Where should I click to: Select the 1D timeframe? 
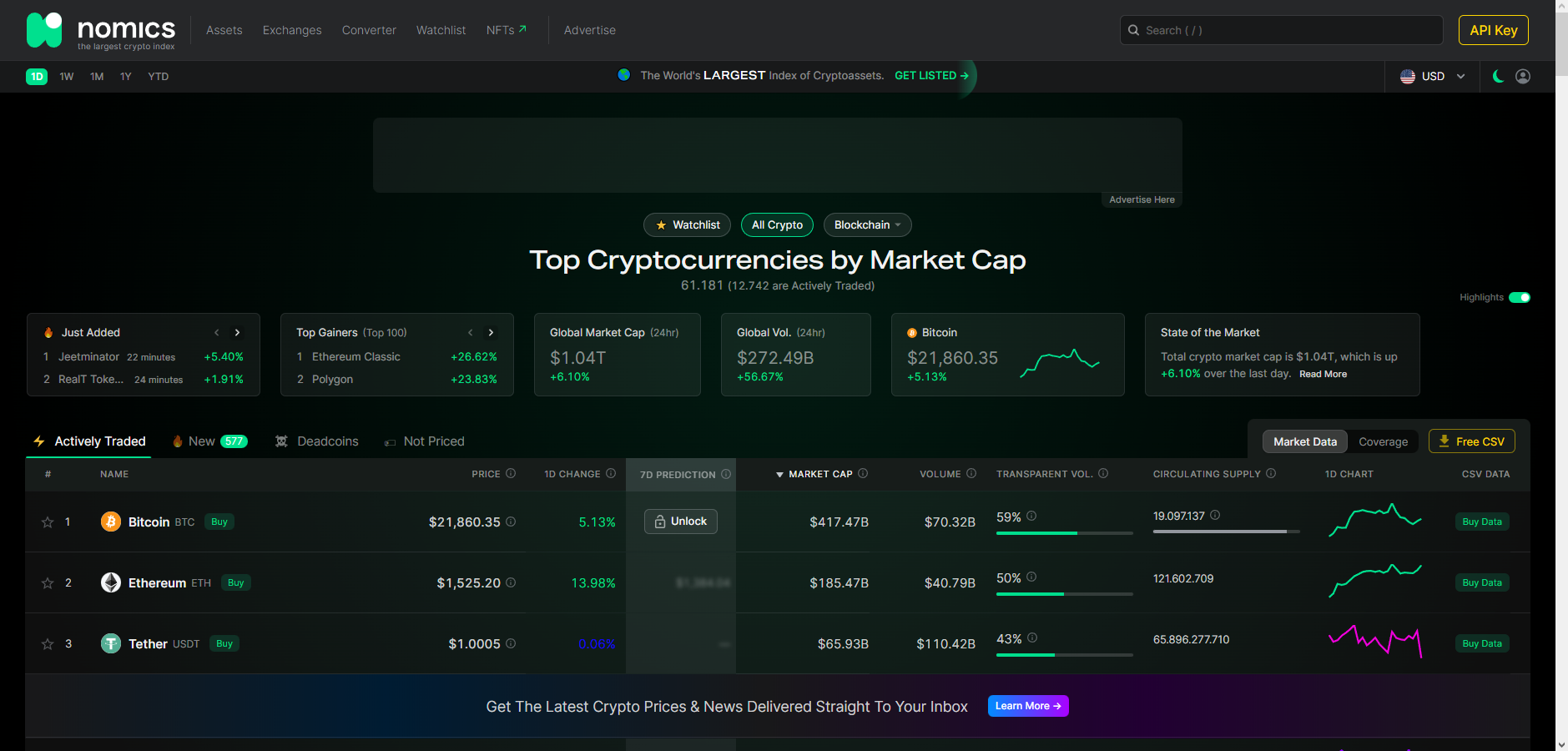pos(37,77)
